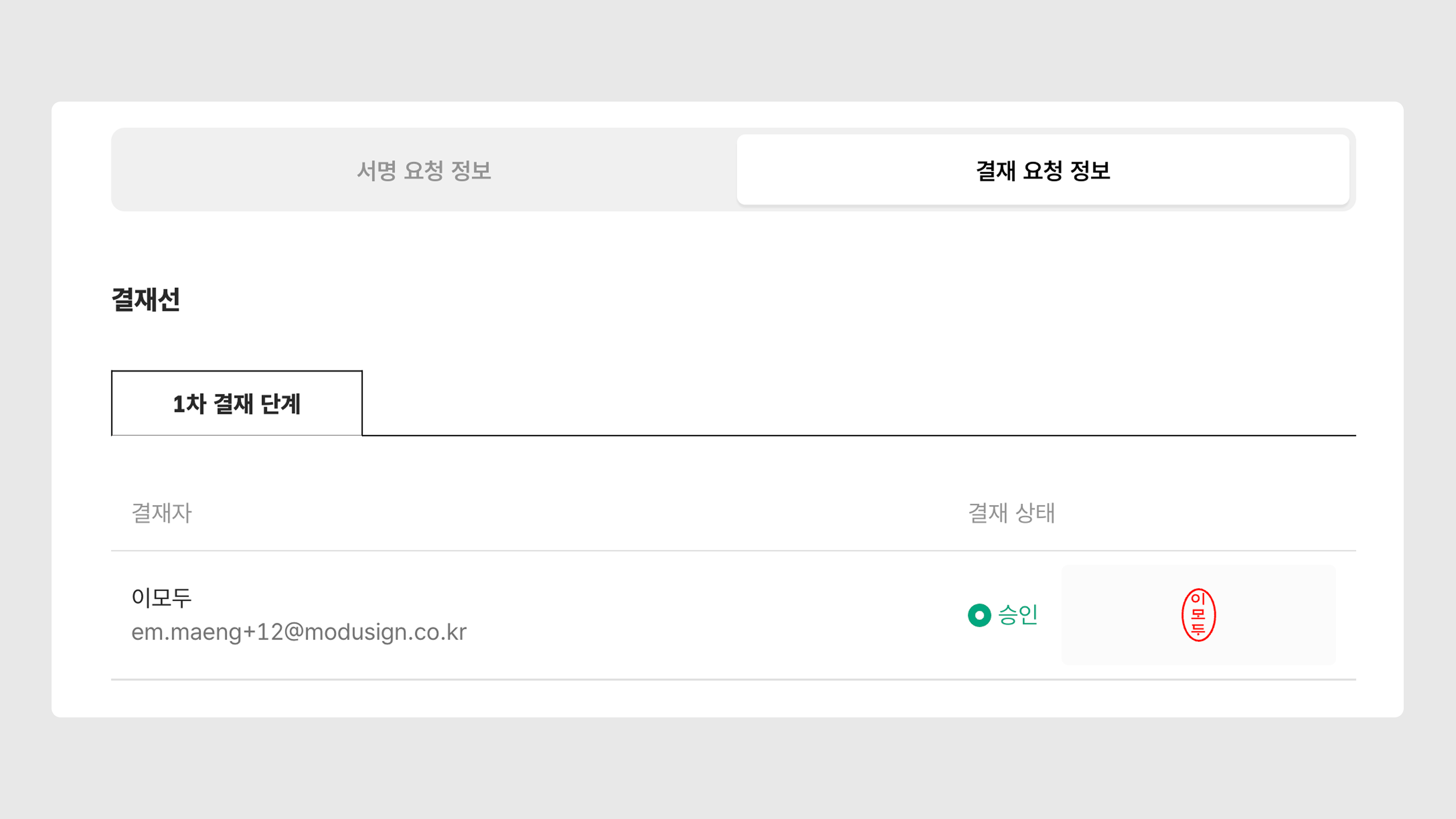Click the em.maeng+12@modusign.co.kr email address
This screenshot has width=1456, height=819.
[299, 632]
